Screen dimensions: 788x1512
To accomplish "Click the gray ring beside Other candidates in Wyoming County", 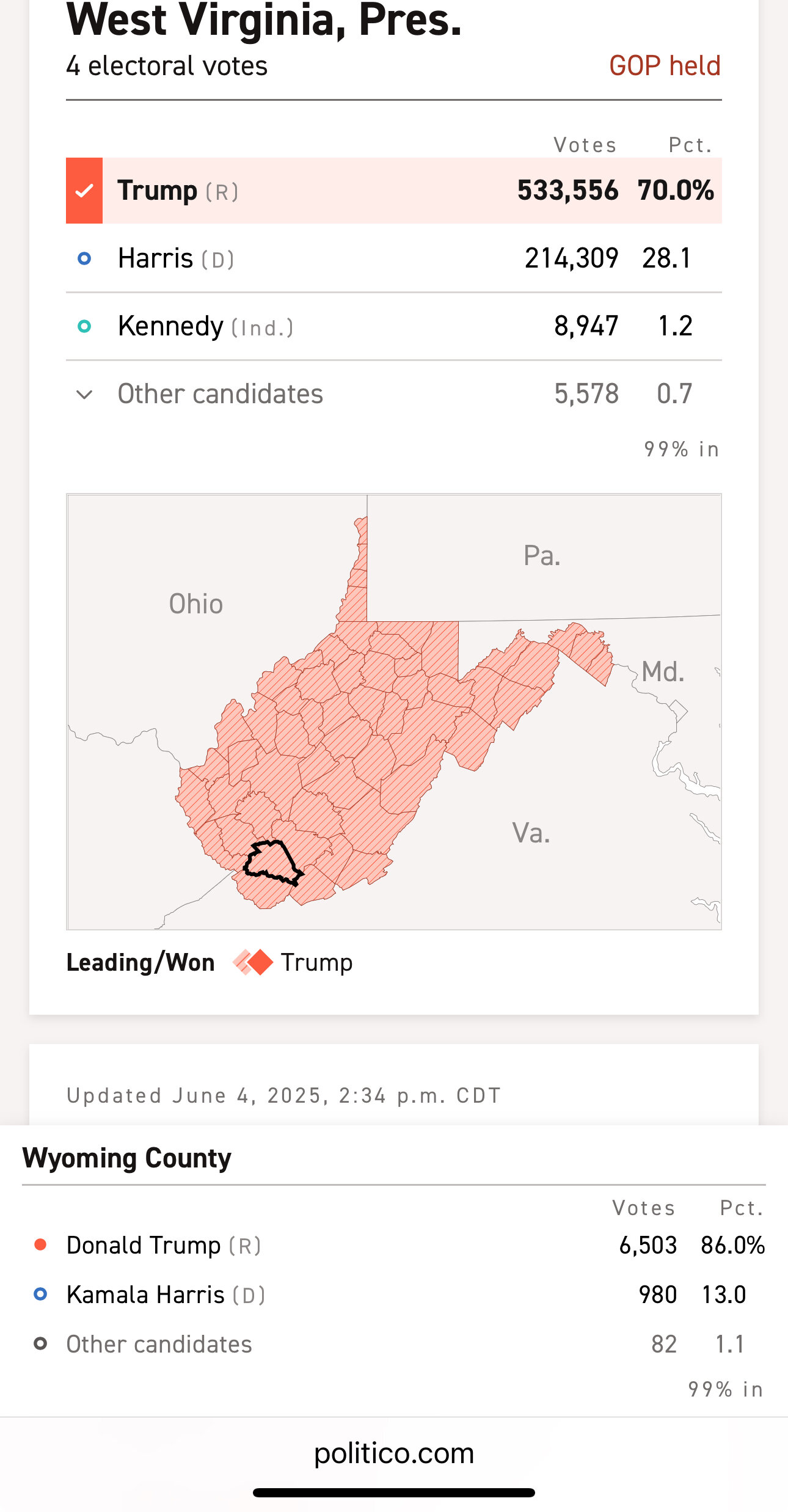I will tap(40, 1343).
